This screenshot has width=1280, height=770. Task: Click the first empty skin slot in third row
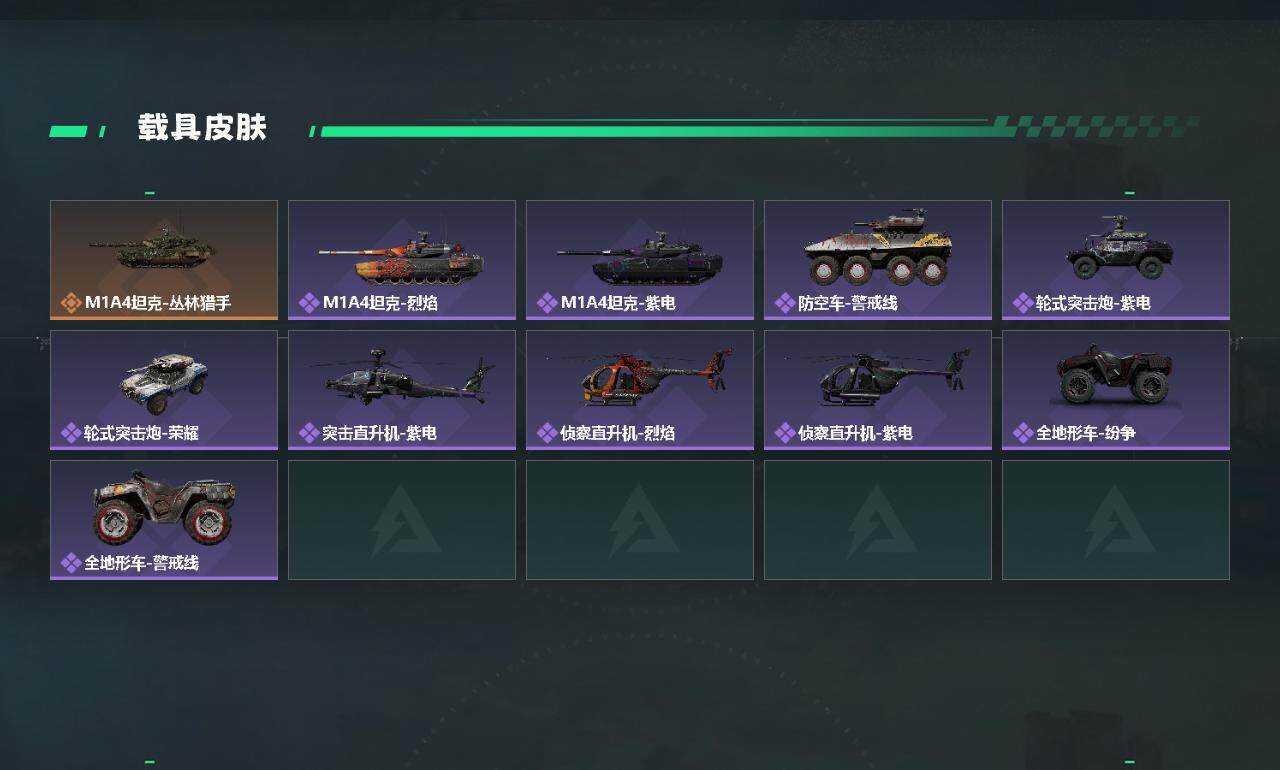pyautogui.click(x=402, y=520)
